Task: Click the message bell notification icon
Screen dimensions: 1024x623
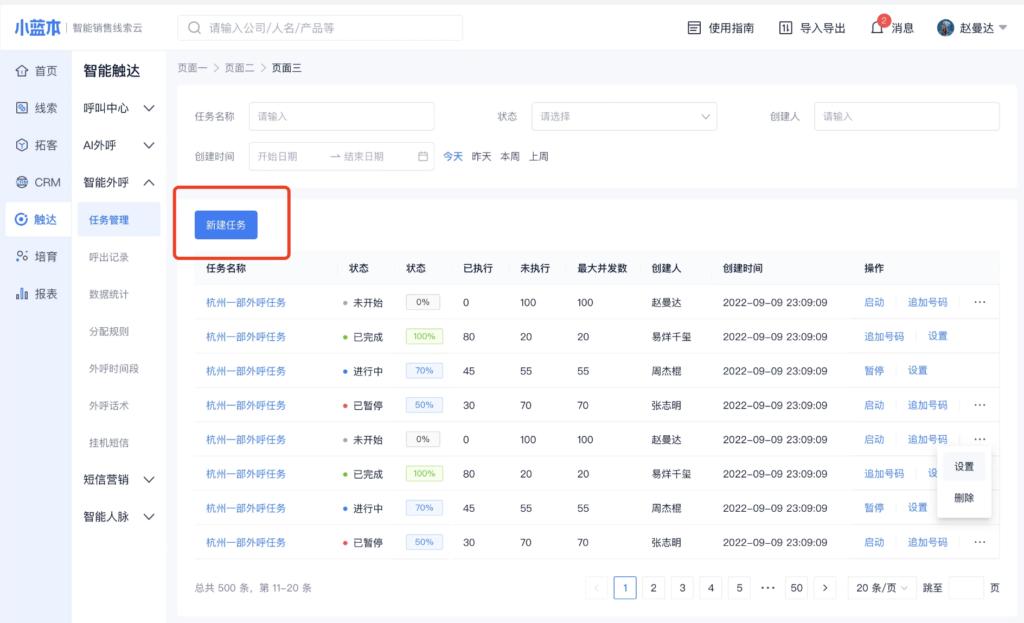Action: click(x=877, y=28)
